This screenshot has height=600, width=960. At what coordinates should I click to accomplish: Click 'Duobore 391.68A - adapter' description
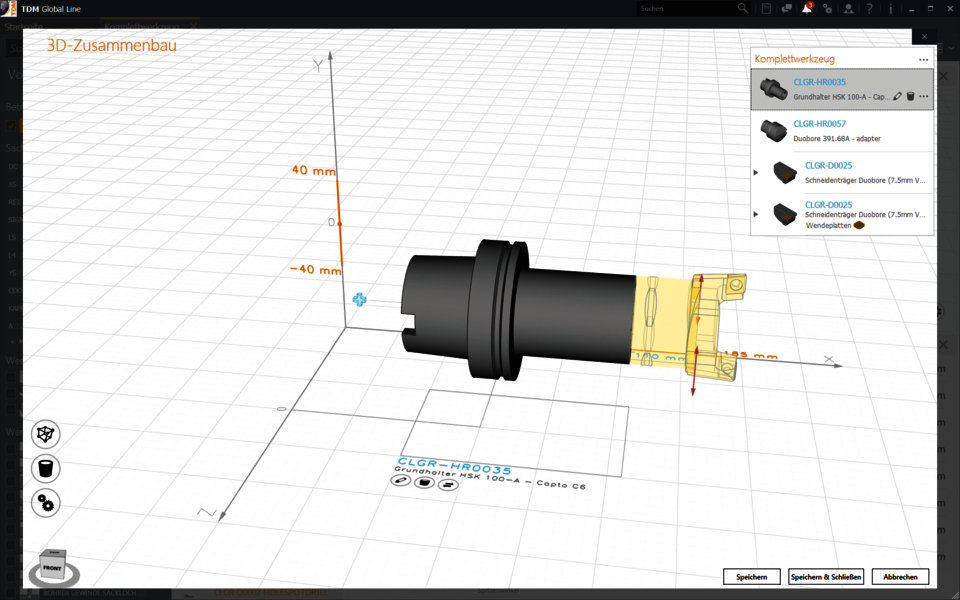[x=837, y=138]
